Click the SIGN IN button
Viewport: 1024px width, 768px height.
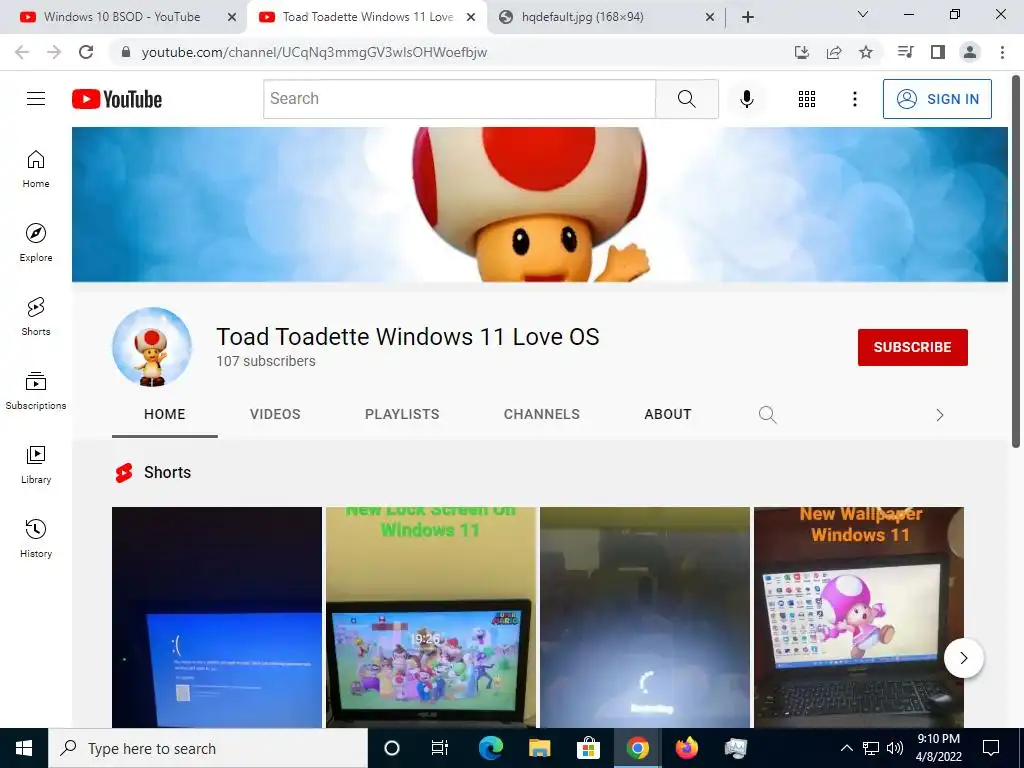(937, 99)
